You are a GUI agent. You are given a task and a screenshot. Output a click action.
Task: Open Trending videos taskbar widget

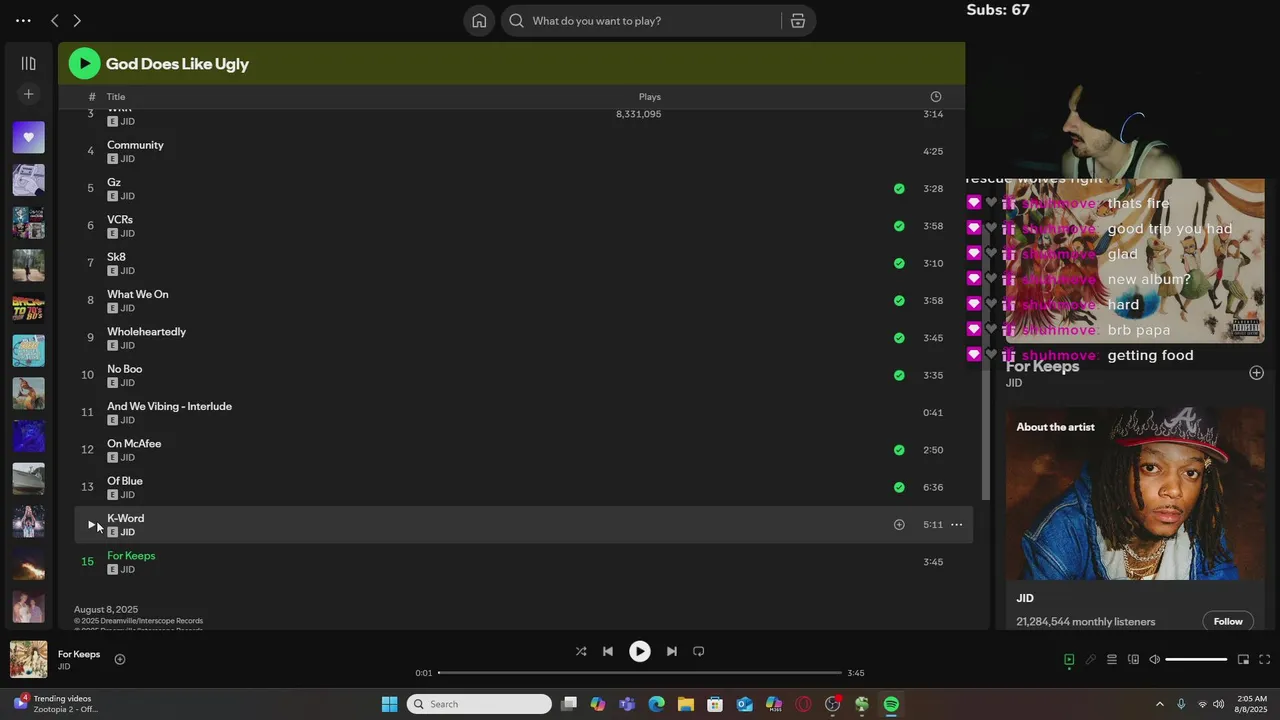56,704
